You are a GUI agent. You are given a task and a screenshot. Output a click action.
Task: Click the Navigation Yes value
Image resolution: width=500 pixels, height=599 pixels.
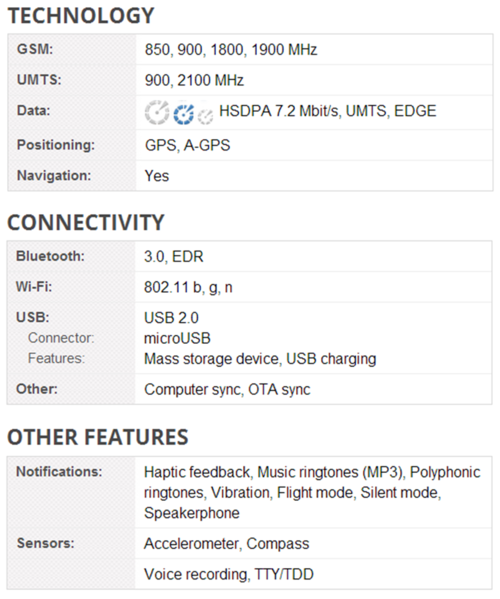[157, 176]
